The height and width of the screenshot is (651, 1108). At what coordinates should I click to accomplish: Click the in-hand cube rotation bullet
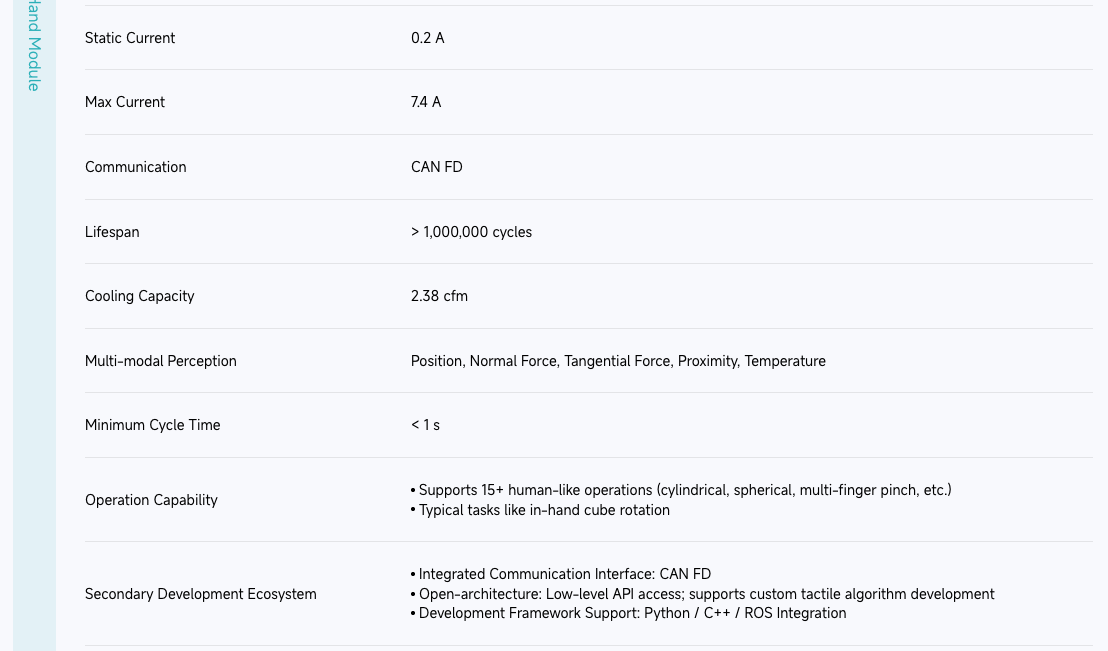(543, 510)
